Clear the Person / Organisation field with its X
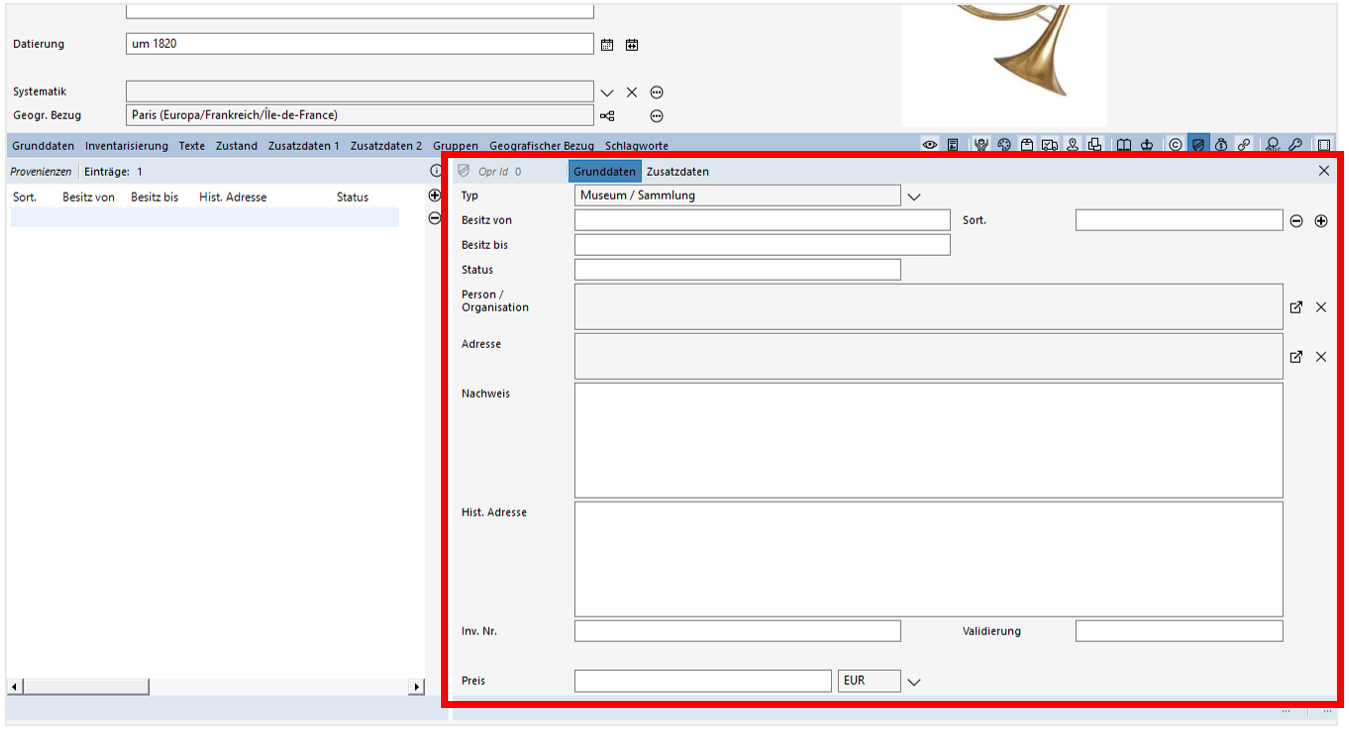The image size is (1349, 732). 1322,307
